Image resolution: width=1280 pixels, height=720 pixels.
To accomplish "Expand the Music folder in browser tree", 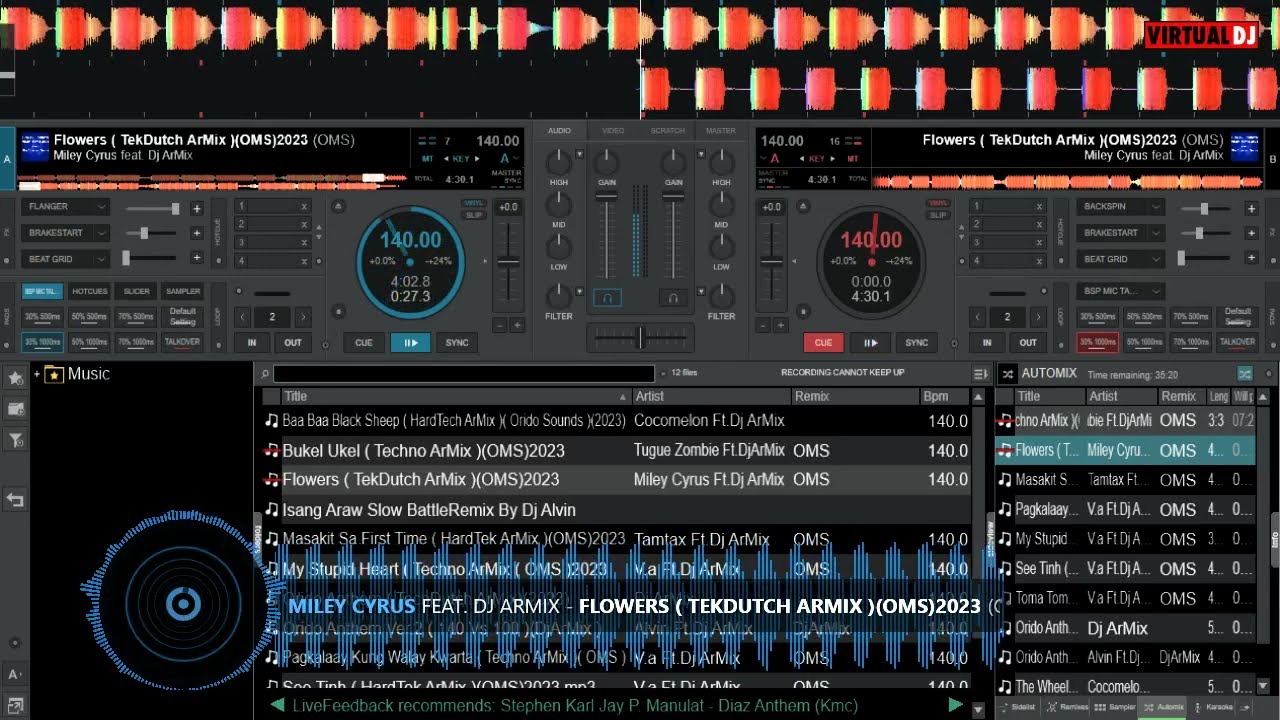I will pyautogui.click(x=37, y=374).
